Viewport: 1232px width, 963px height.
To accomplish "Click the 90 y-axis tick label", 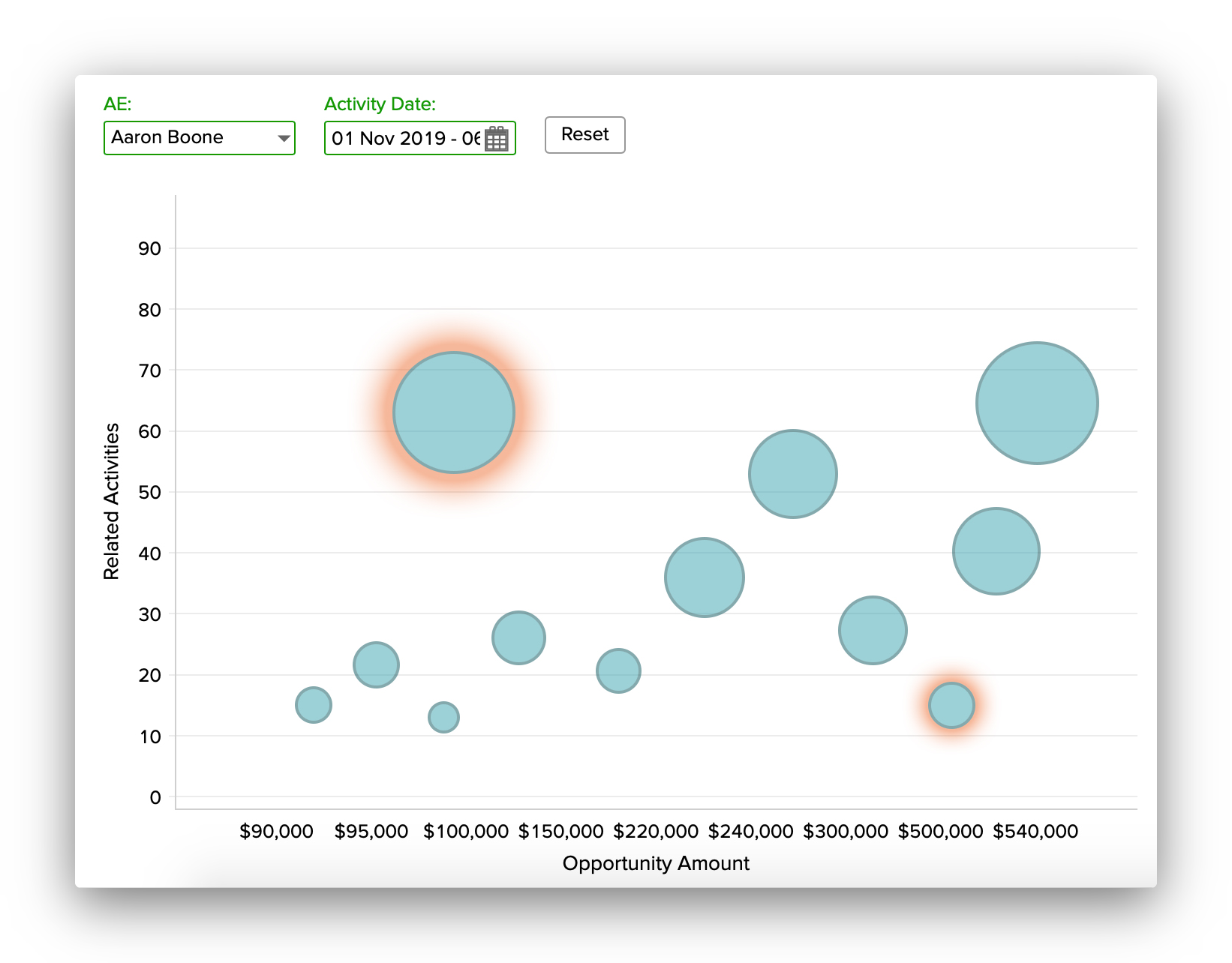I will click(149, 248).
